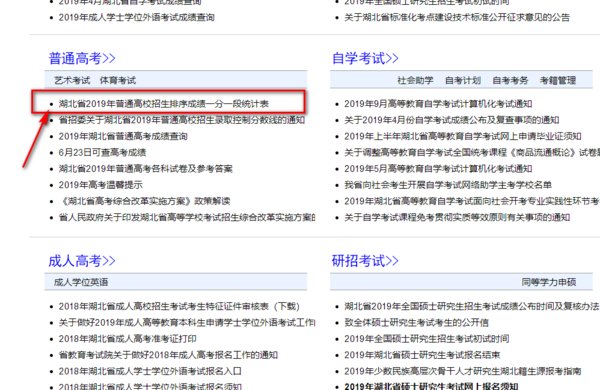600x390 pixels.
Task: Open 2019年上半年湖北省高等教育自学考试网上申请毕业证须知
Action: [x=463, y=136]
